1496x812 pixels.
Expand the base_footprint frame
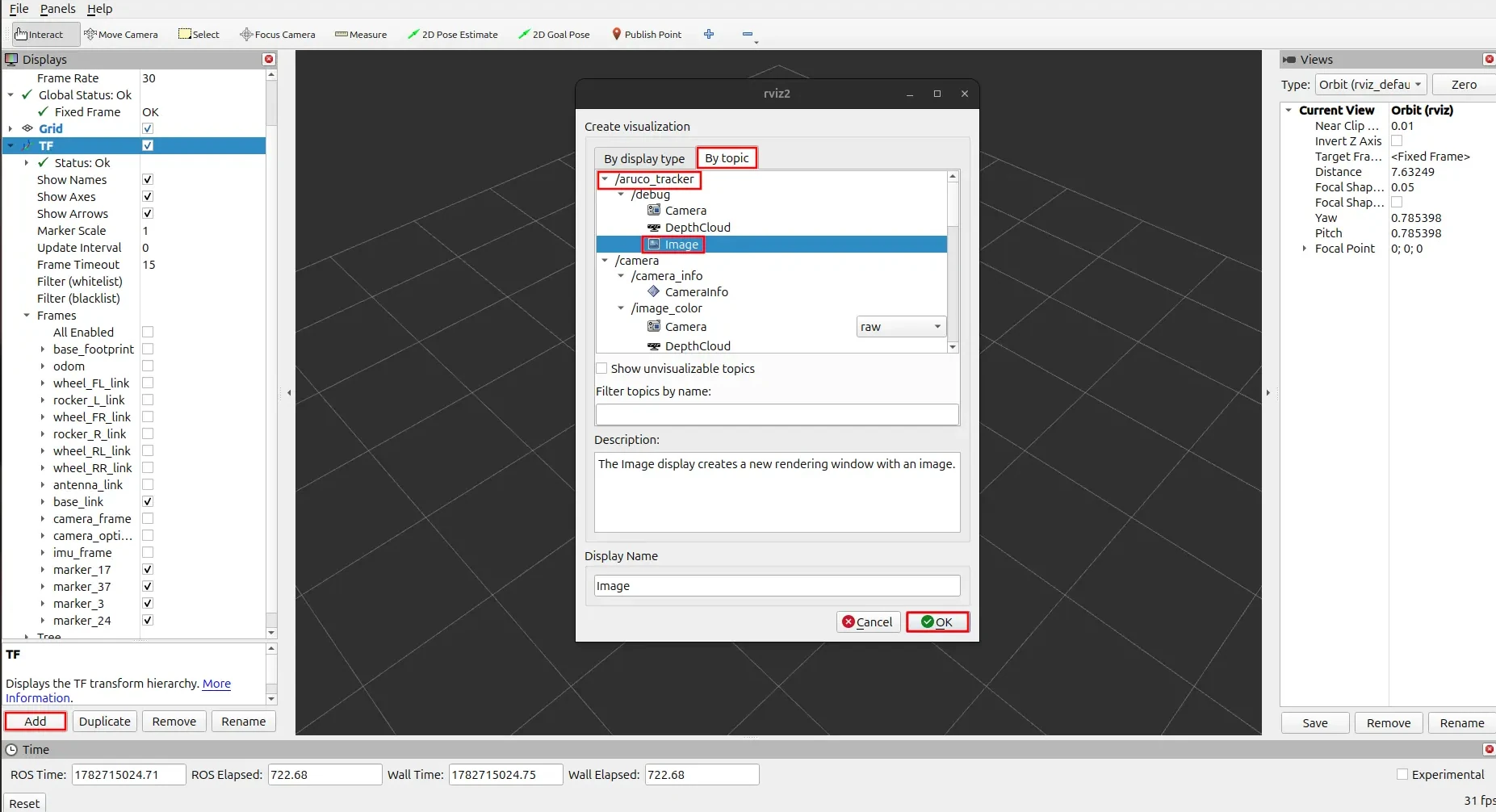coord(43,349)
